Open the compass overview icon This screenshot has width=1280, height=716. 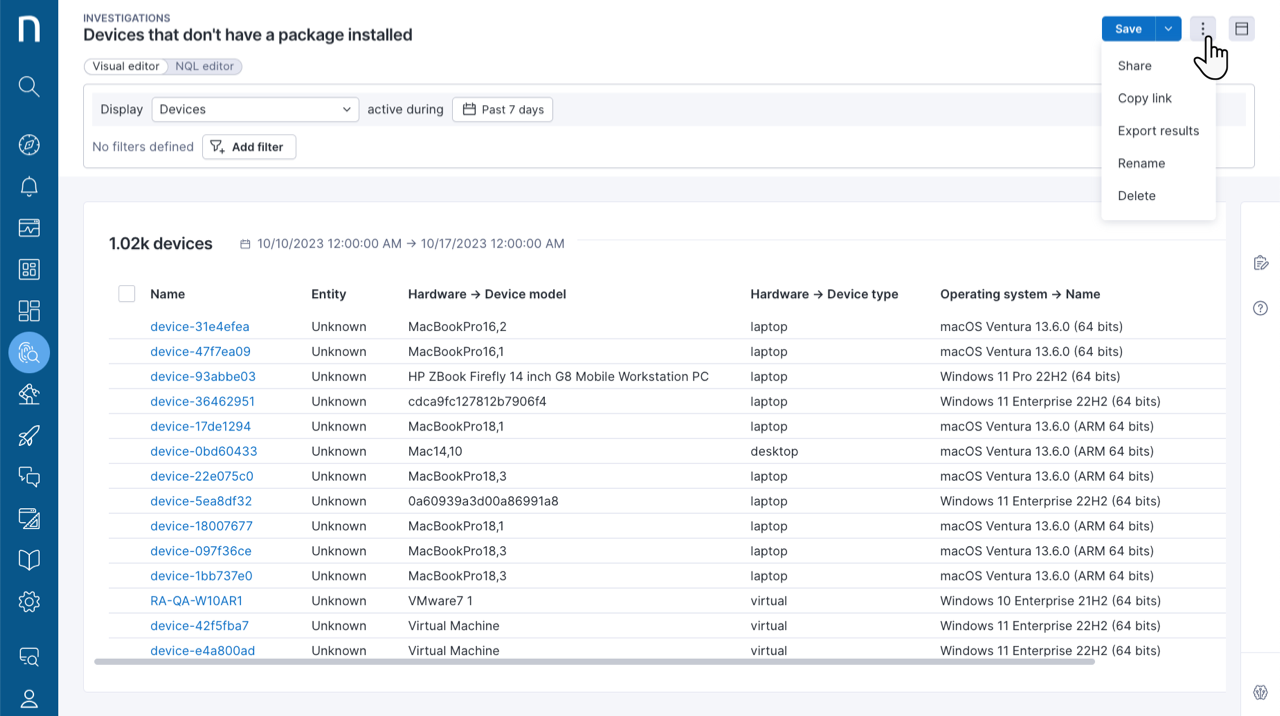tap(29, 145)
